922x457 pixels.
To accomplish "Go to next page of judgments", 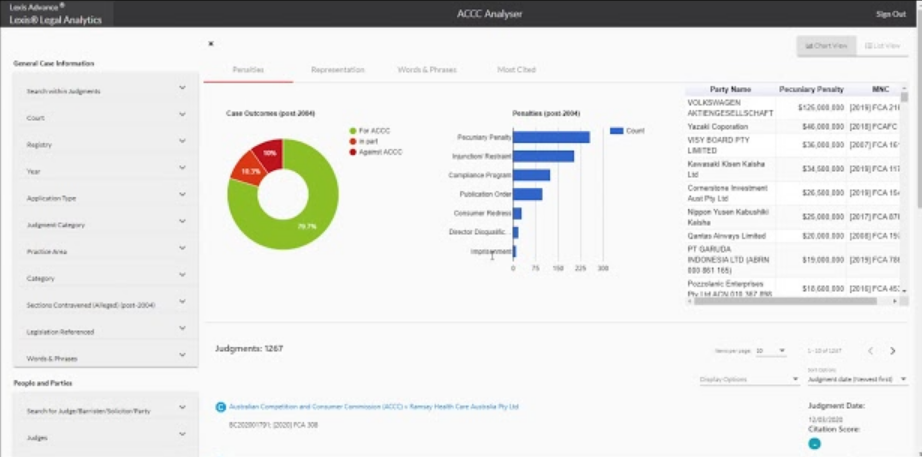I will tap(893, 351).
